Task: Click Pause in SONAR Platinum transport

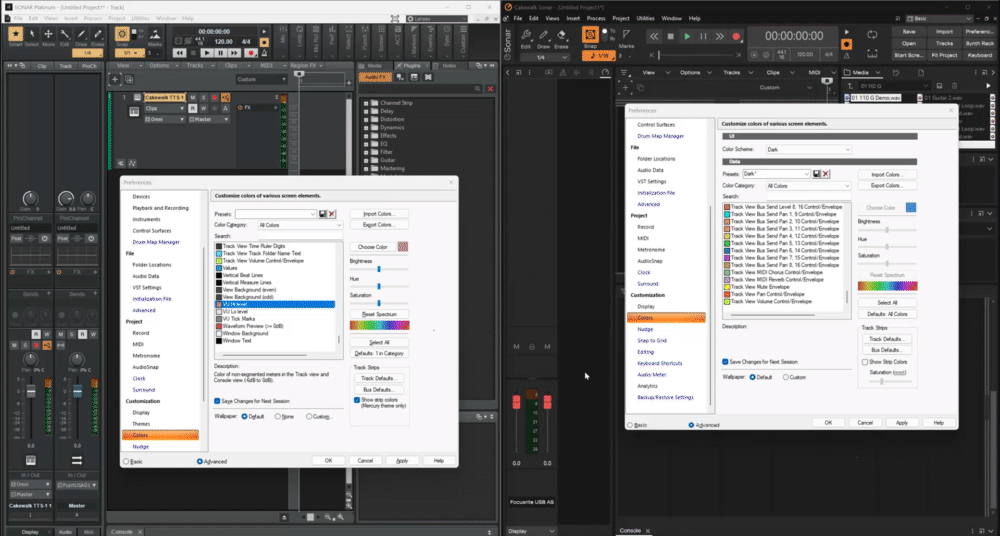Action: pos(221,53)
